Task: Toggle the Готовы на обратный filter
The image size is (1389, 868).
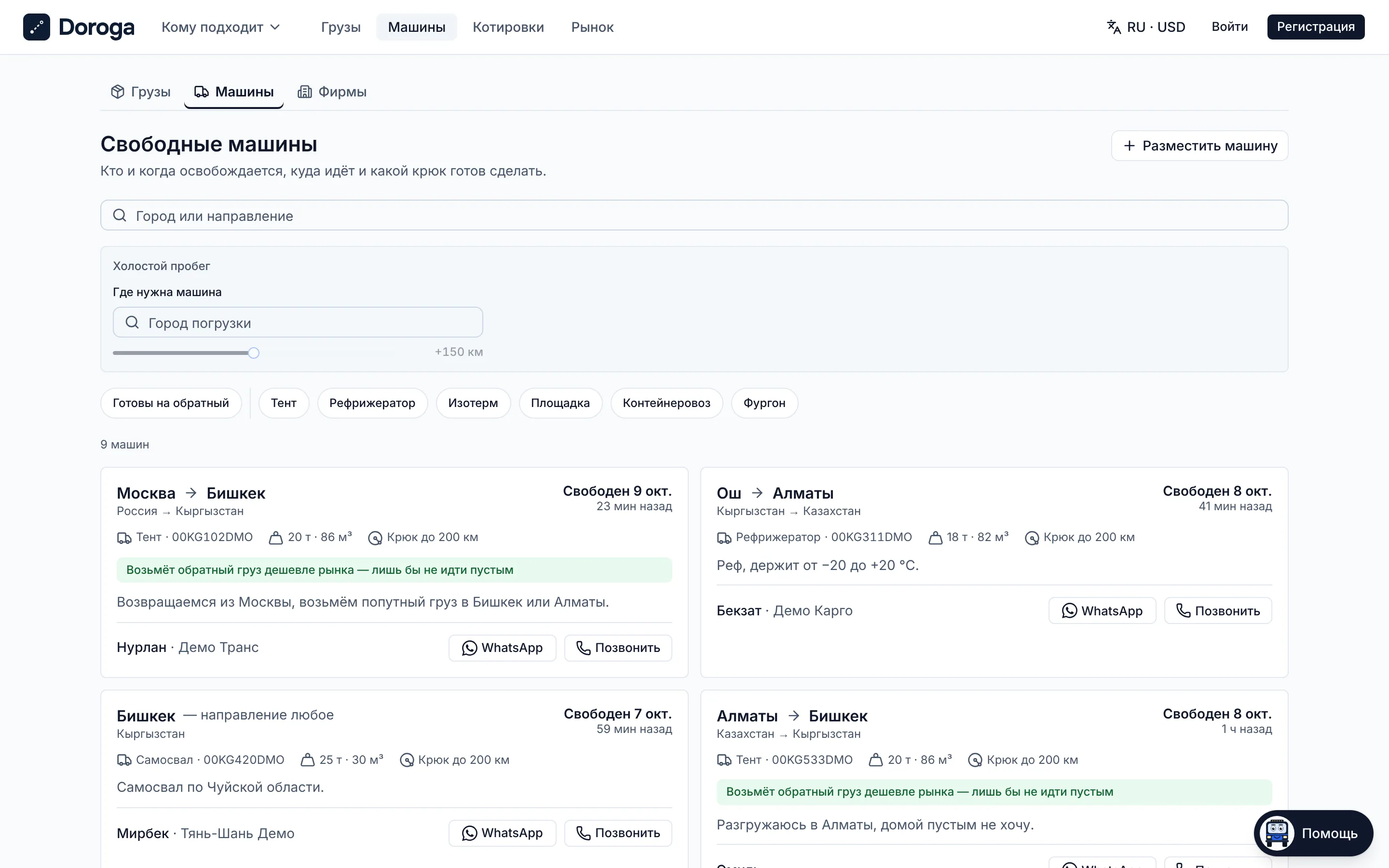Action: [170, 403]
